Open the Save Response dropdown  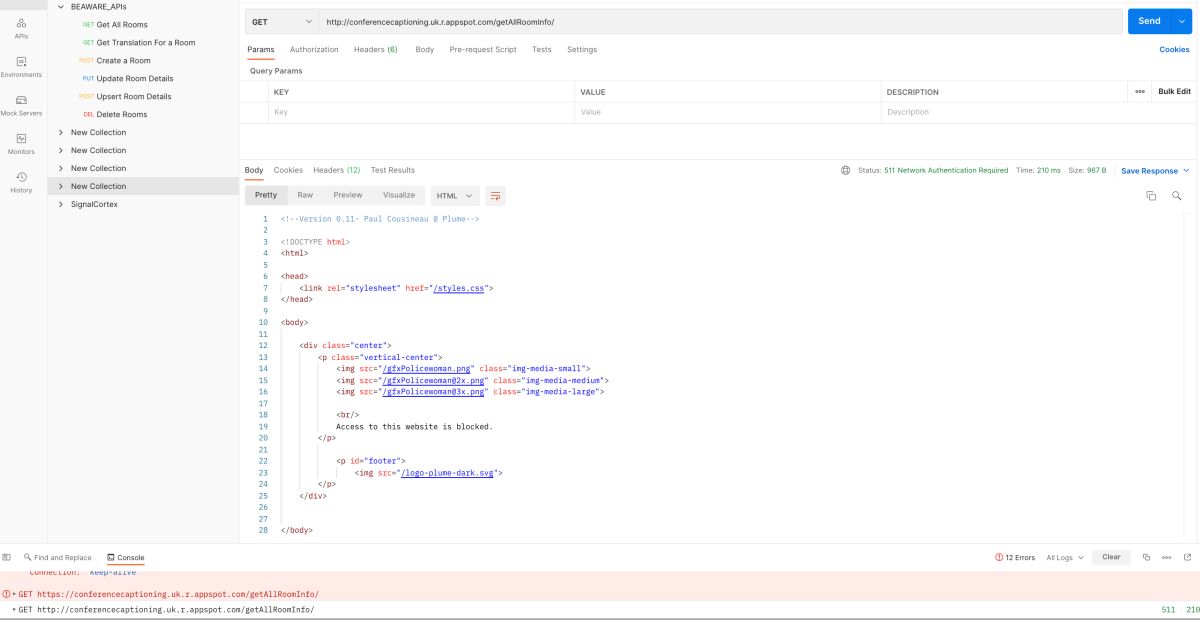(x=1155, y=171)
